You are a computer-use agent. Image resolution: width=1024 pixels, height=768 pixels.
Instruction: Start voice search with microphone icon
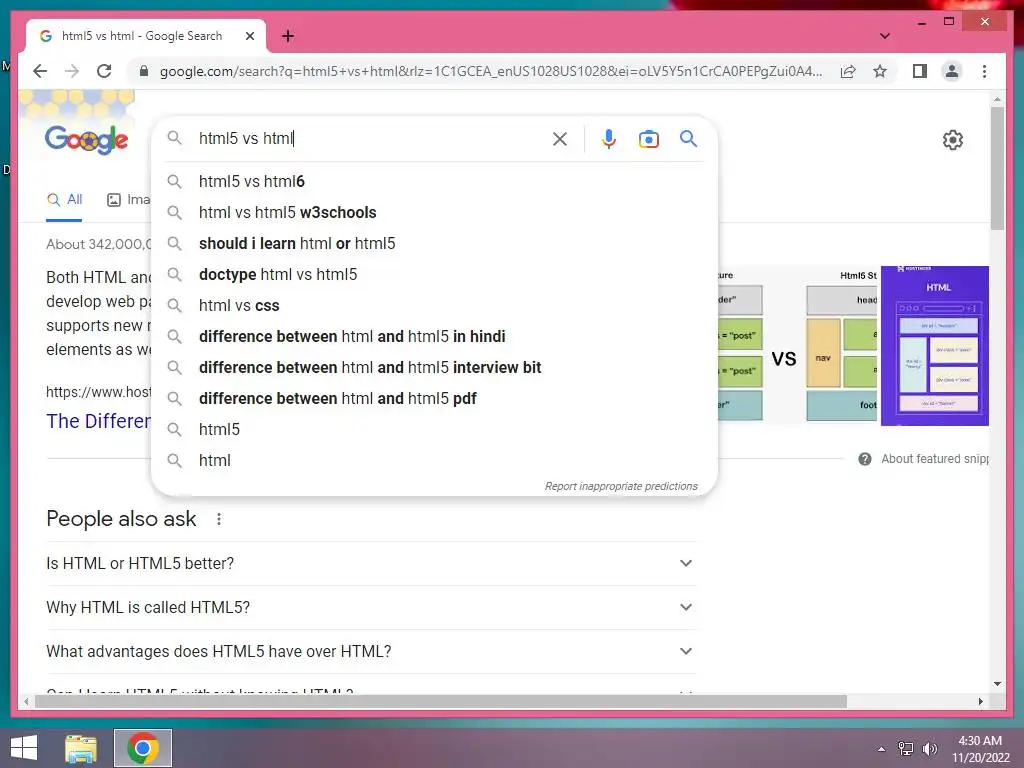point(609,138)
